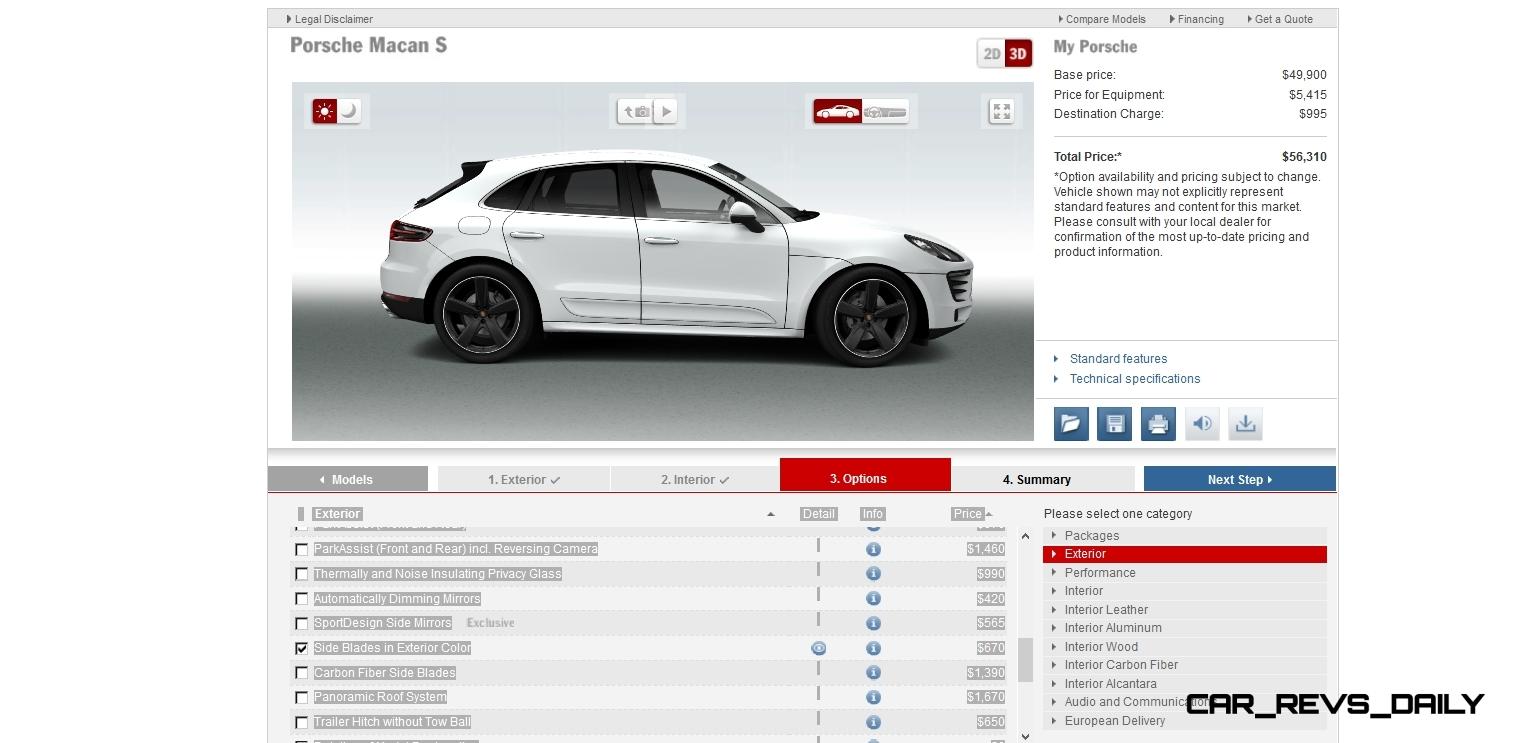
Task: Open the 2. Interior step tab
Action: click(695, 479)
